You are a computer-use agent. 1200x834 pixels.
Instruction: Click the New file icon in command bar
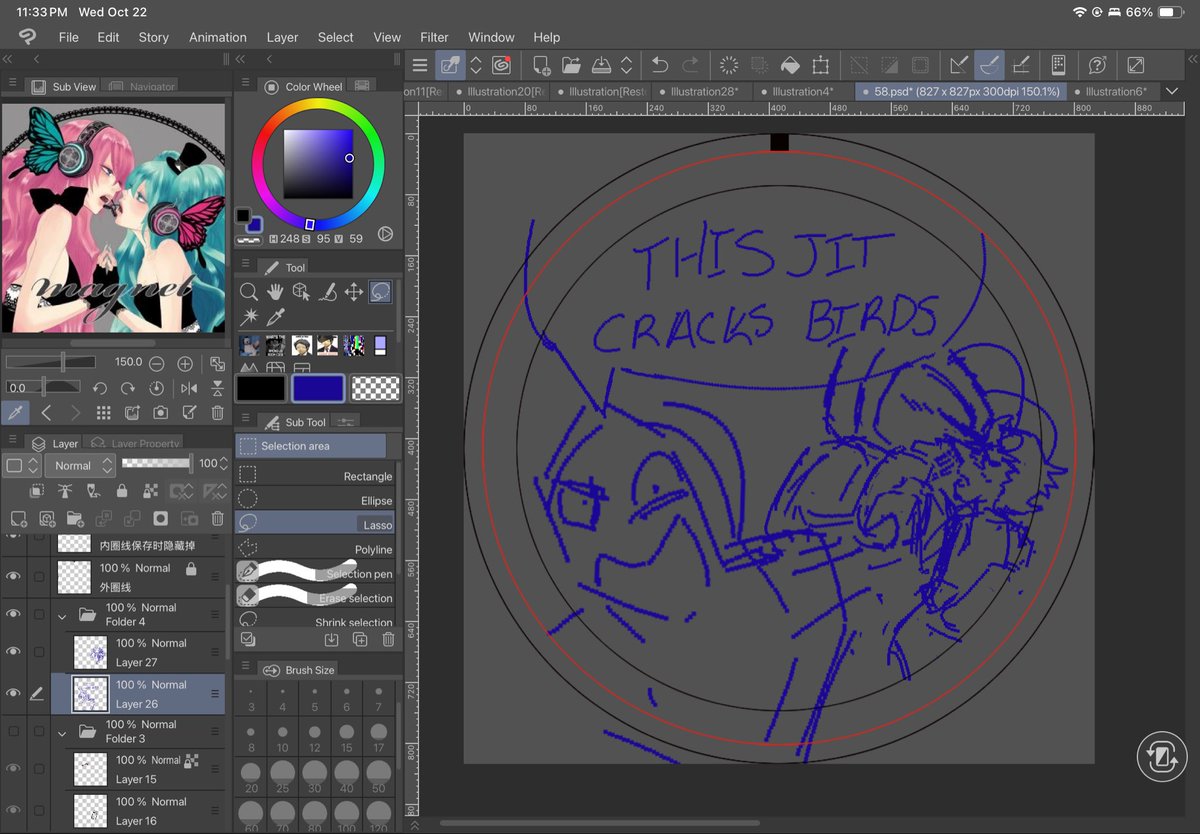pos(541,65)
